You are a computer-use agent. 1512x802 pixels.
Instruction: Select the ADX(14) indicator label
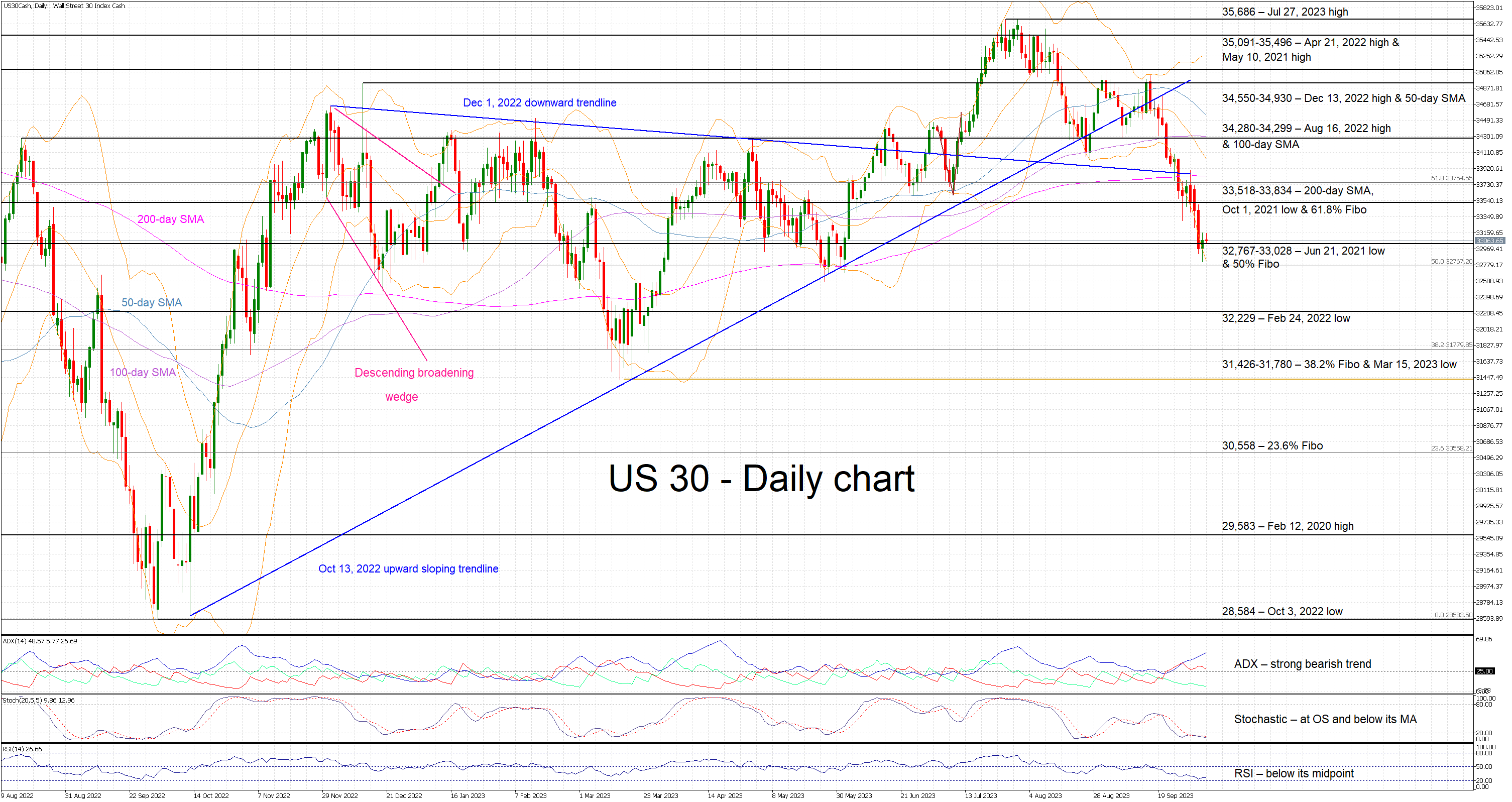(40, 641)
